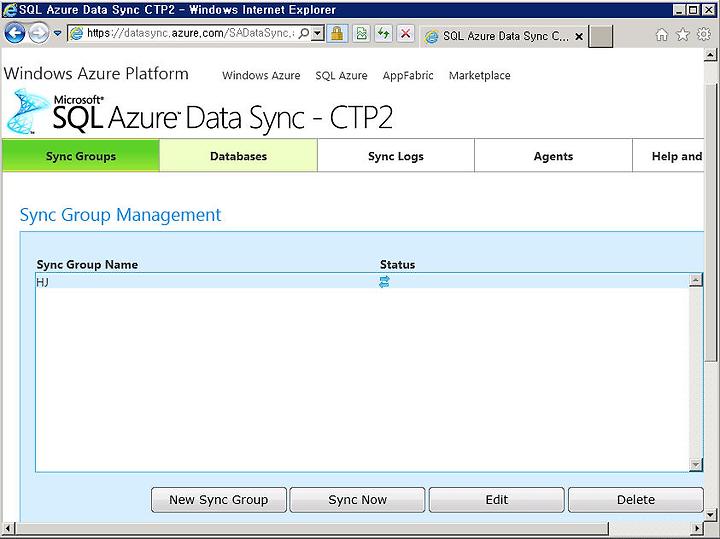Refresh the page with green arrows icon
The width and height of the screenshot is (720, 539).
point(383,34)
